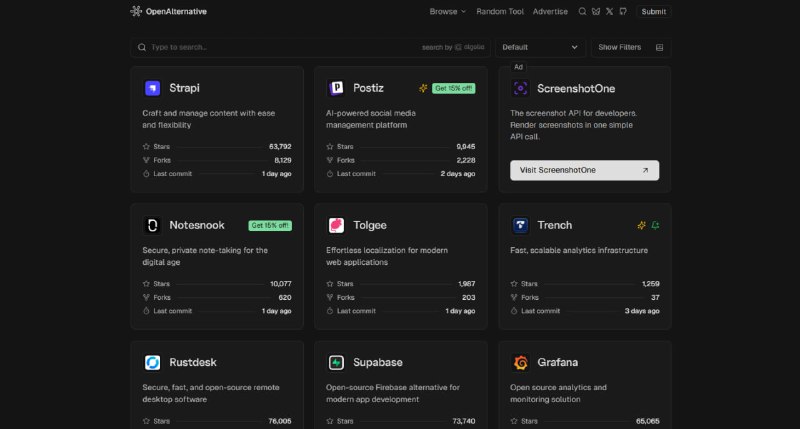Click Trench last commit '3 days ago'
This screenshot has height=429, width=800.
pyautogui.click(x=642, y=311)
